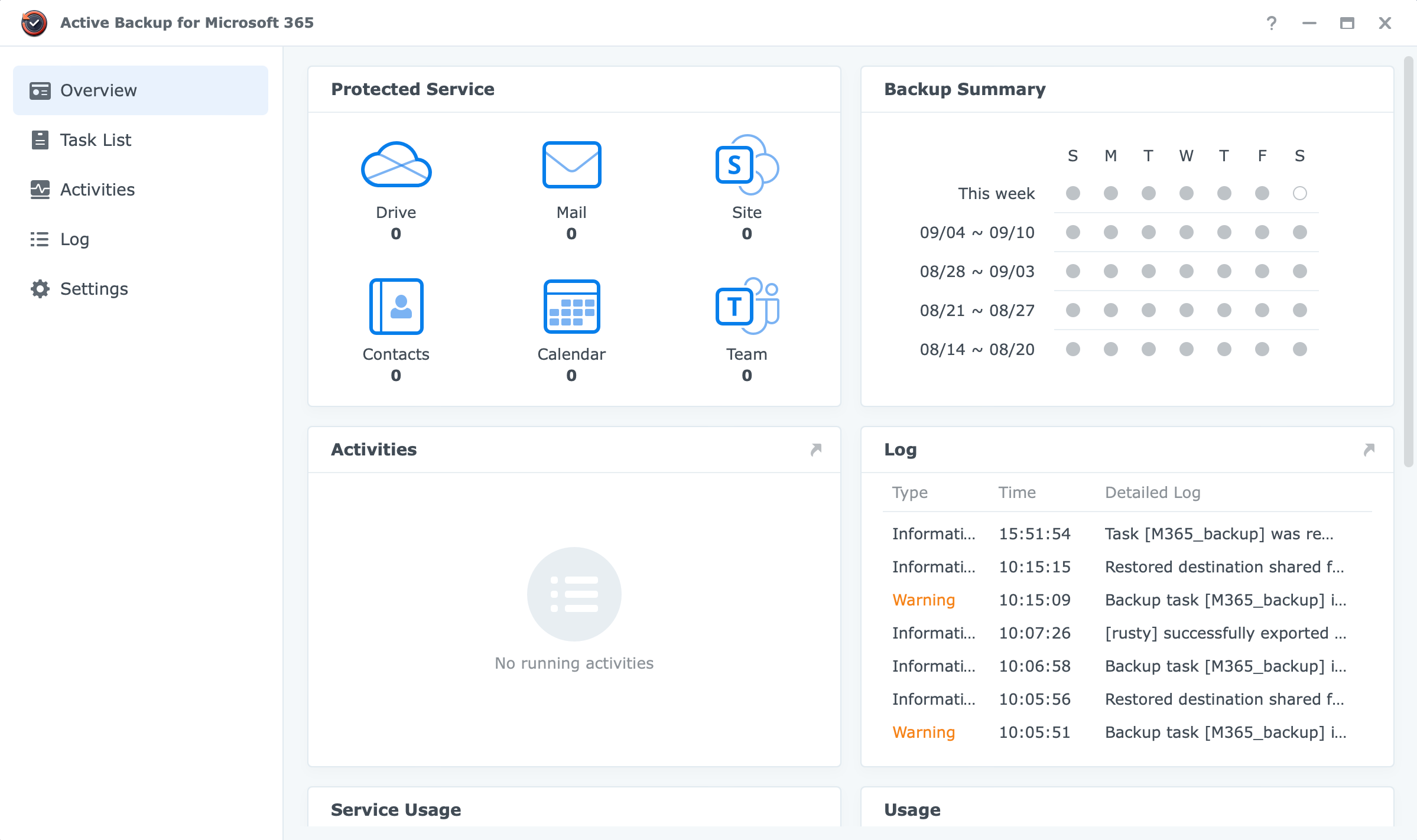Click 08/21 ~ 08/27 Friday status dot
1417x840 pixels.
[x=1262, y=310]
